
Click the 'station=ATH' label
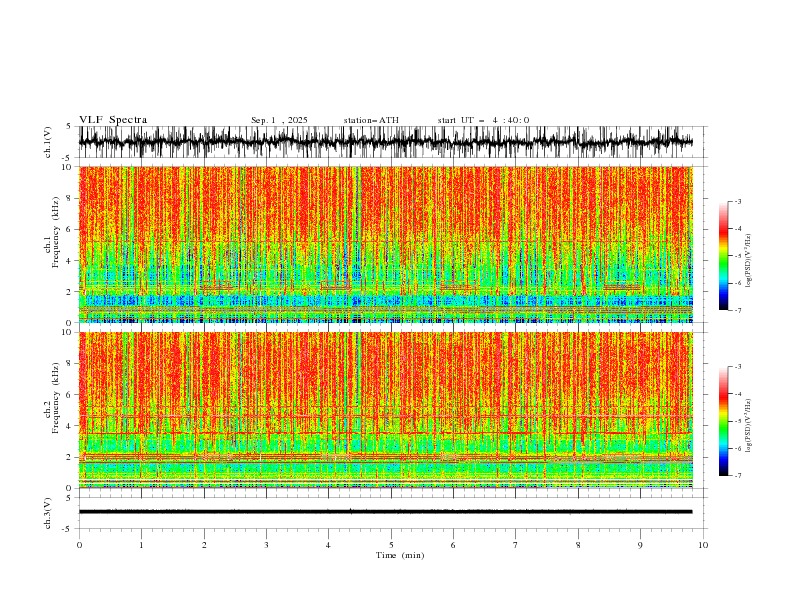coord(371,120)
